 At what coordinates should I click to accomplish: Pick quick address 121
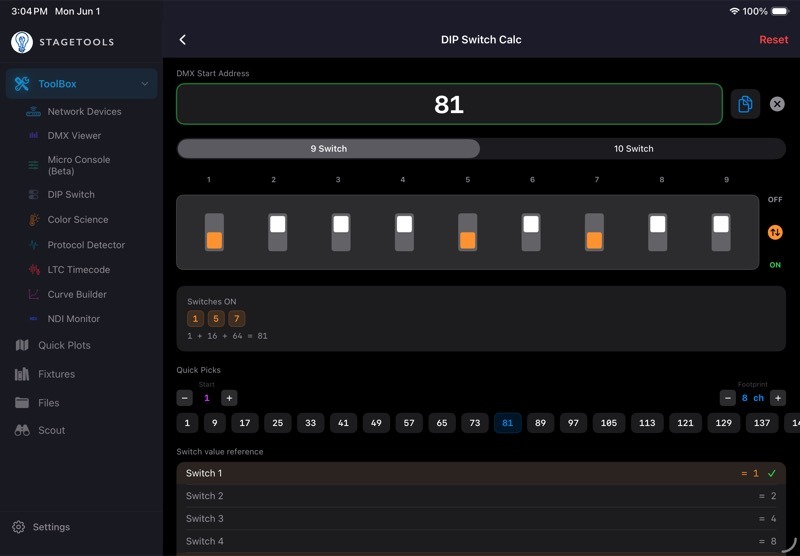(x=685, y=423)
